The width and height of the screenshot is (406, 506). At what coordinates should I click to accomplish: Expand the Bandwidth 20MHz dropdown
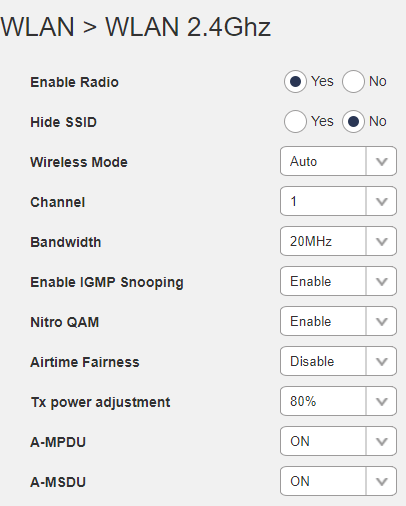338,241
